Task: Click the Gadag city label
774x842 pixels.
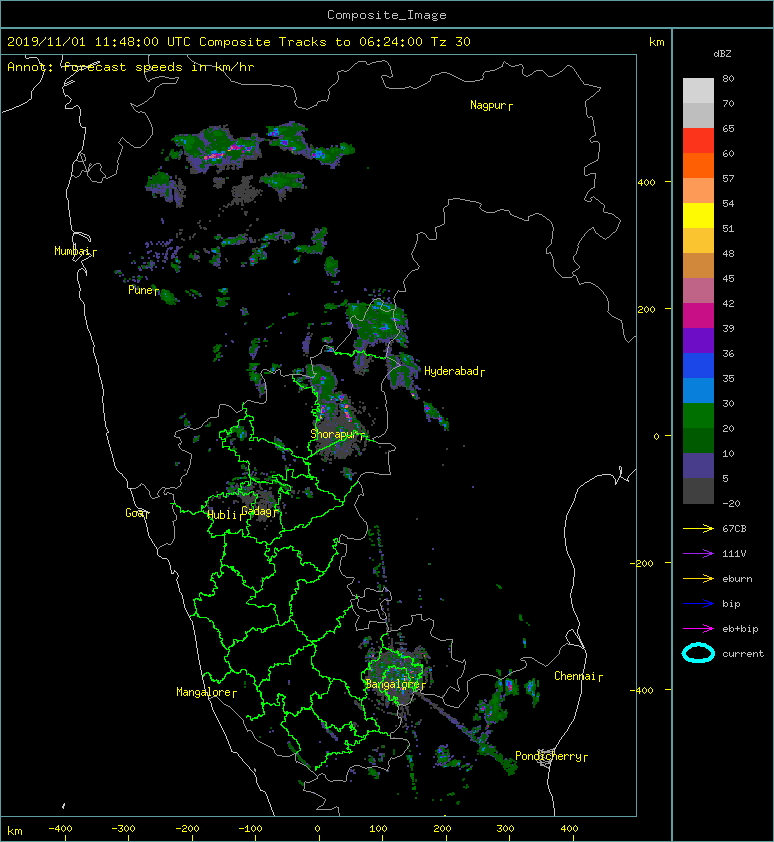Action: pyautogui.click(x=259, y=511)
